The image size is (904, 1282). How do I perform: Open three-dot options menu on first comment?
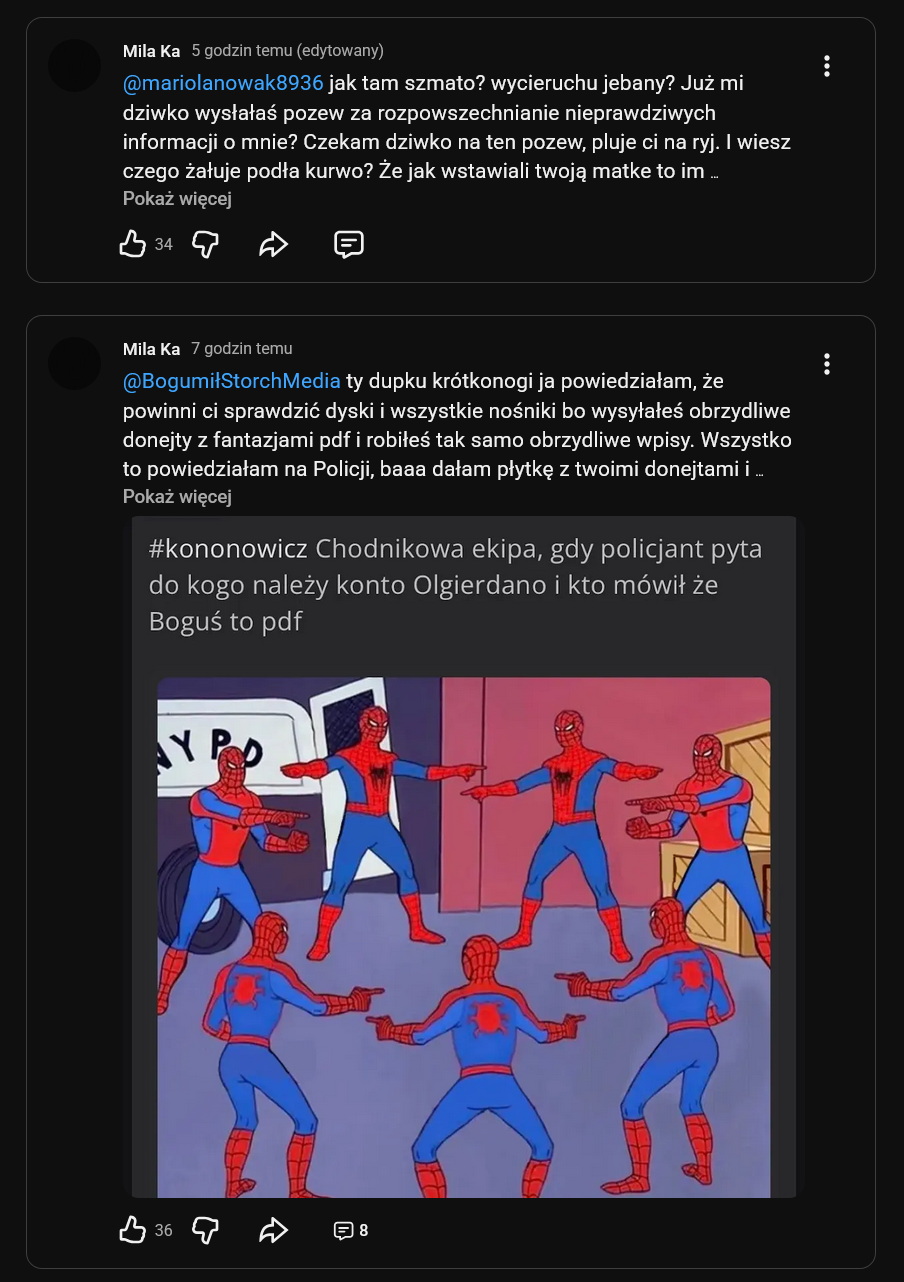[827, 66]
